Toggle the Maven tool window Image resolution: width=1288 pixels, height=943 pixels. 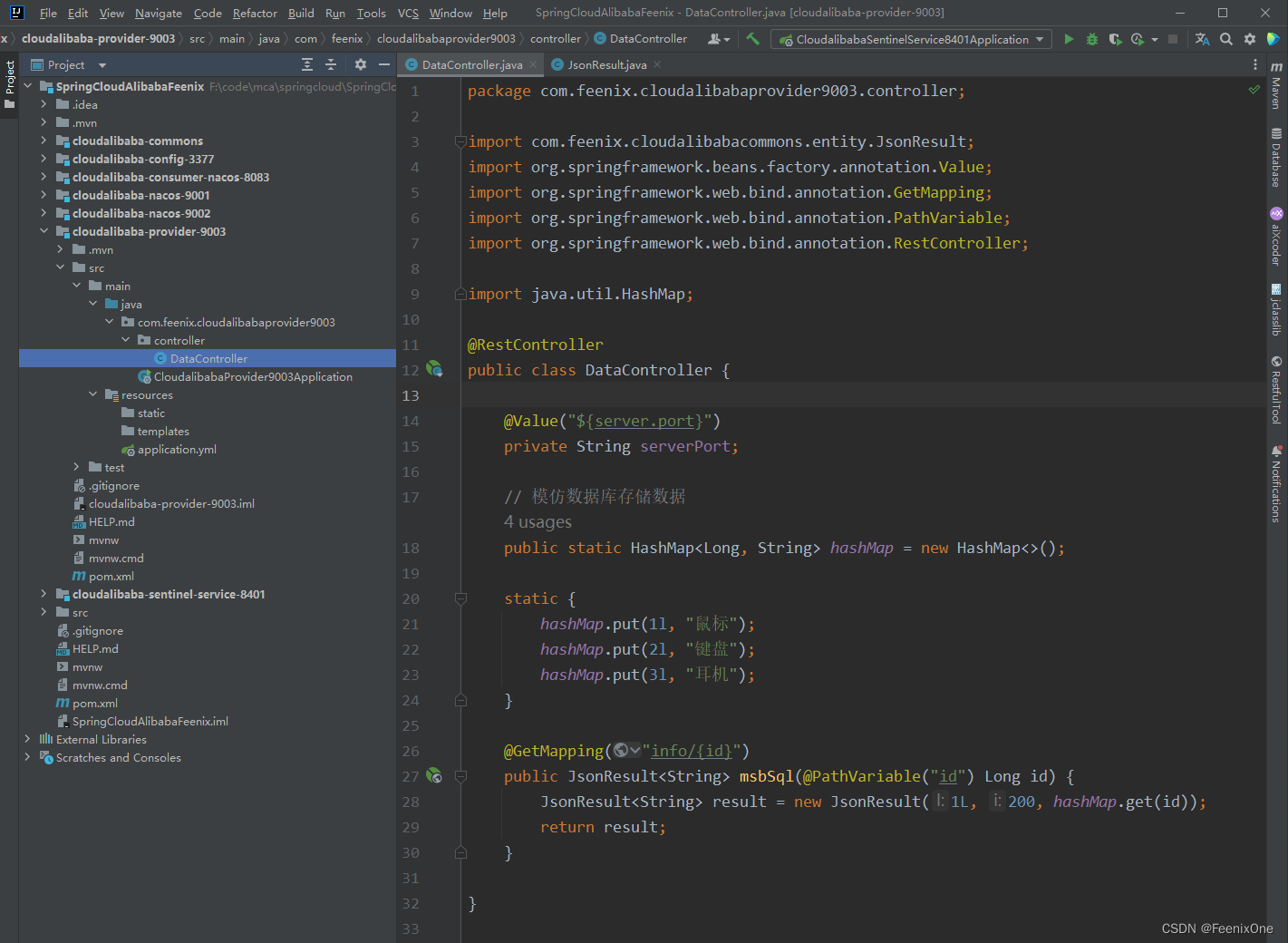[x=1276, y=86]
